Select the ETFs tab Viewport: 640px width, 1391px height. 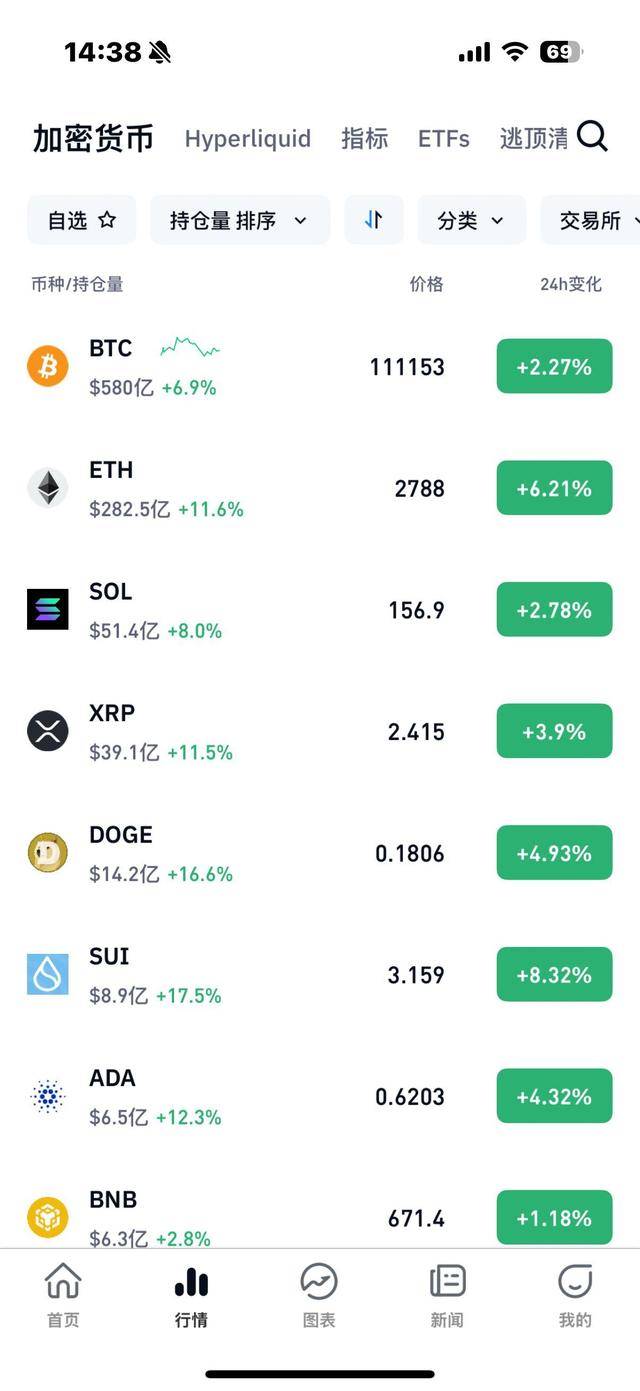pos(443,138)
